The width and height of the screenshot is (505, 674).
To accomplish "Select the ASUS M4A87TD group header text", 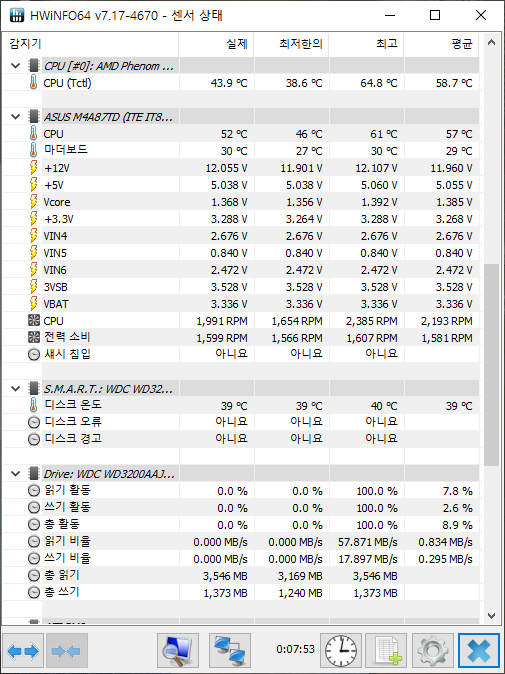I will [108, 117].
